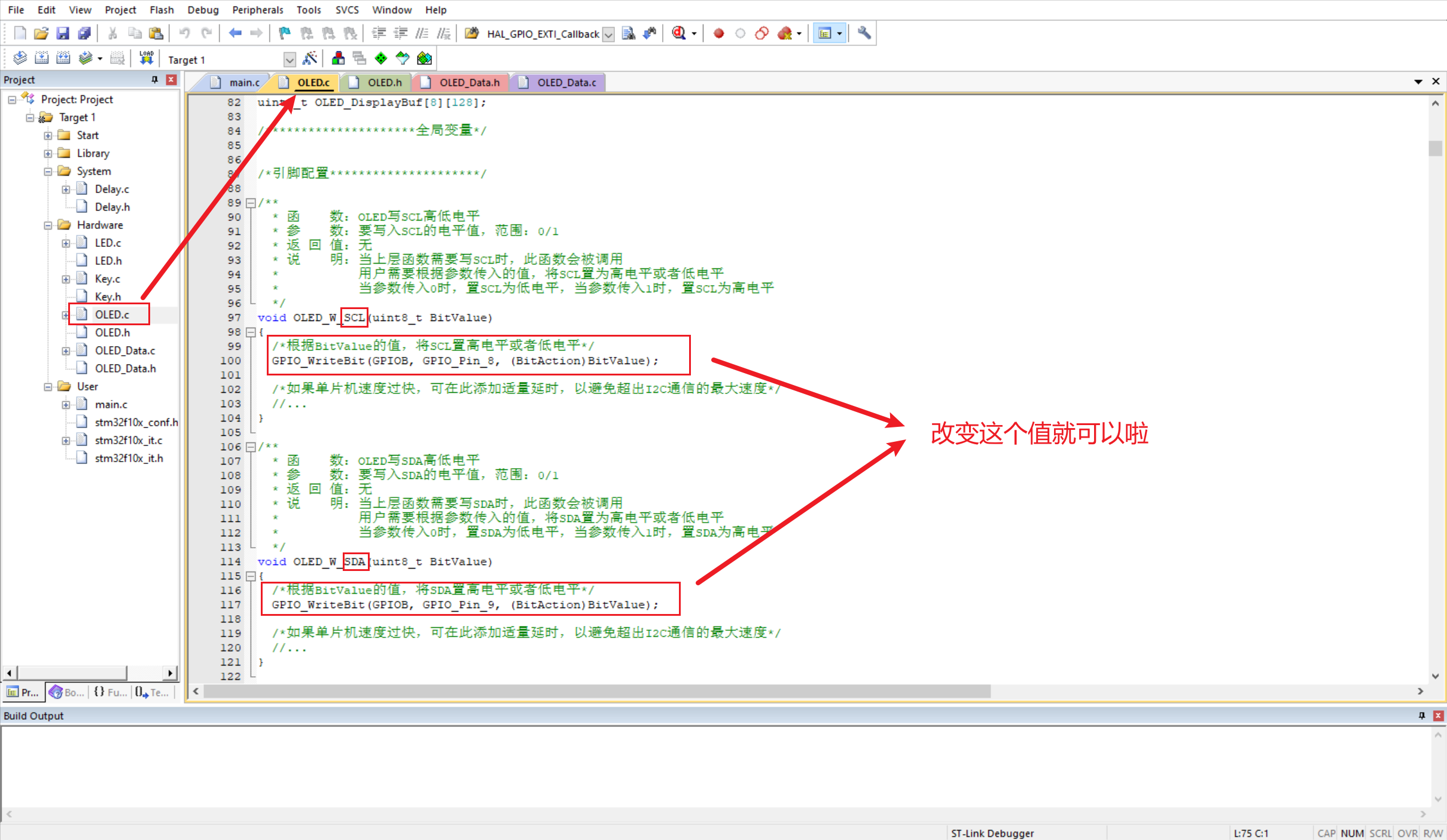Switch to Templates panel tab
This screenshot has height=840, width=1447.
(x=152, y=692)
